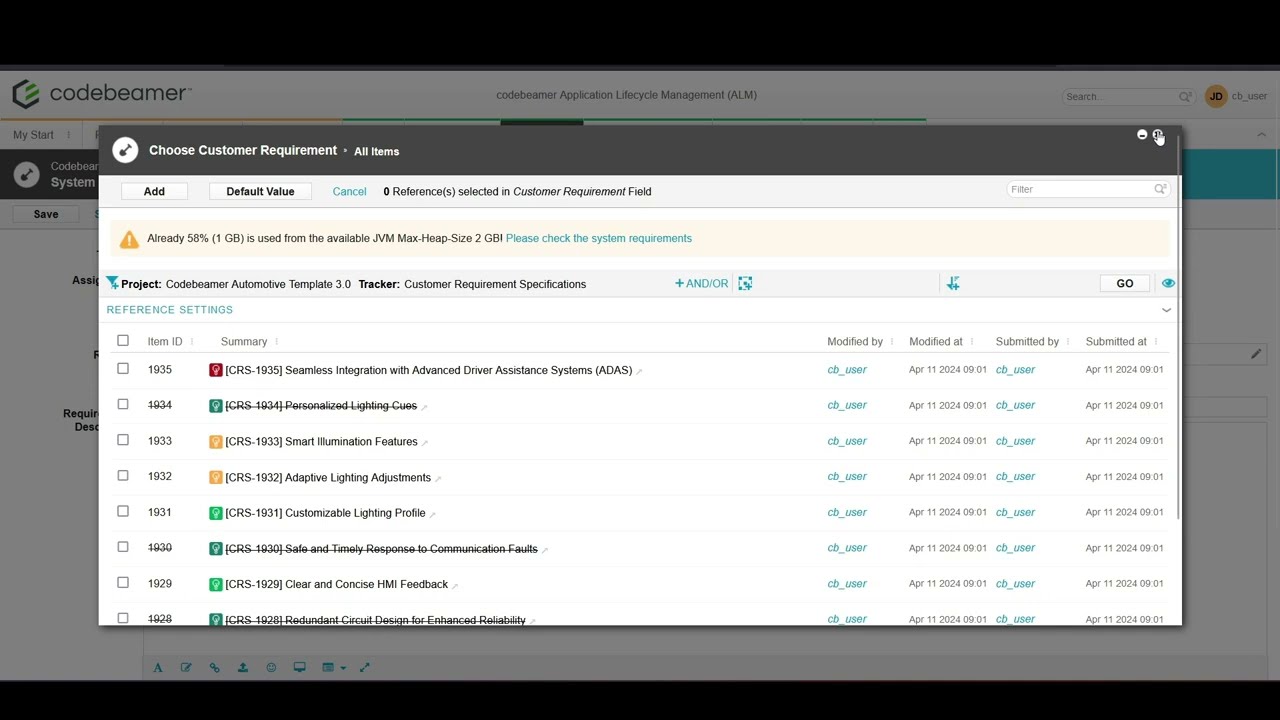
Task: Check the box for item 1930
Action: [x=123, y=547]
